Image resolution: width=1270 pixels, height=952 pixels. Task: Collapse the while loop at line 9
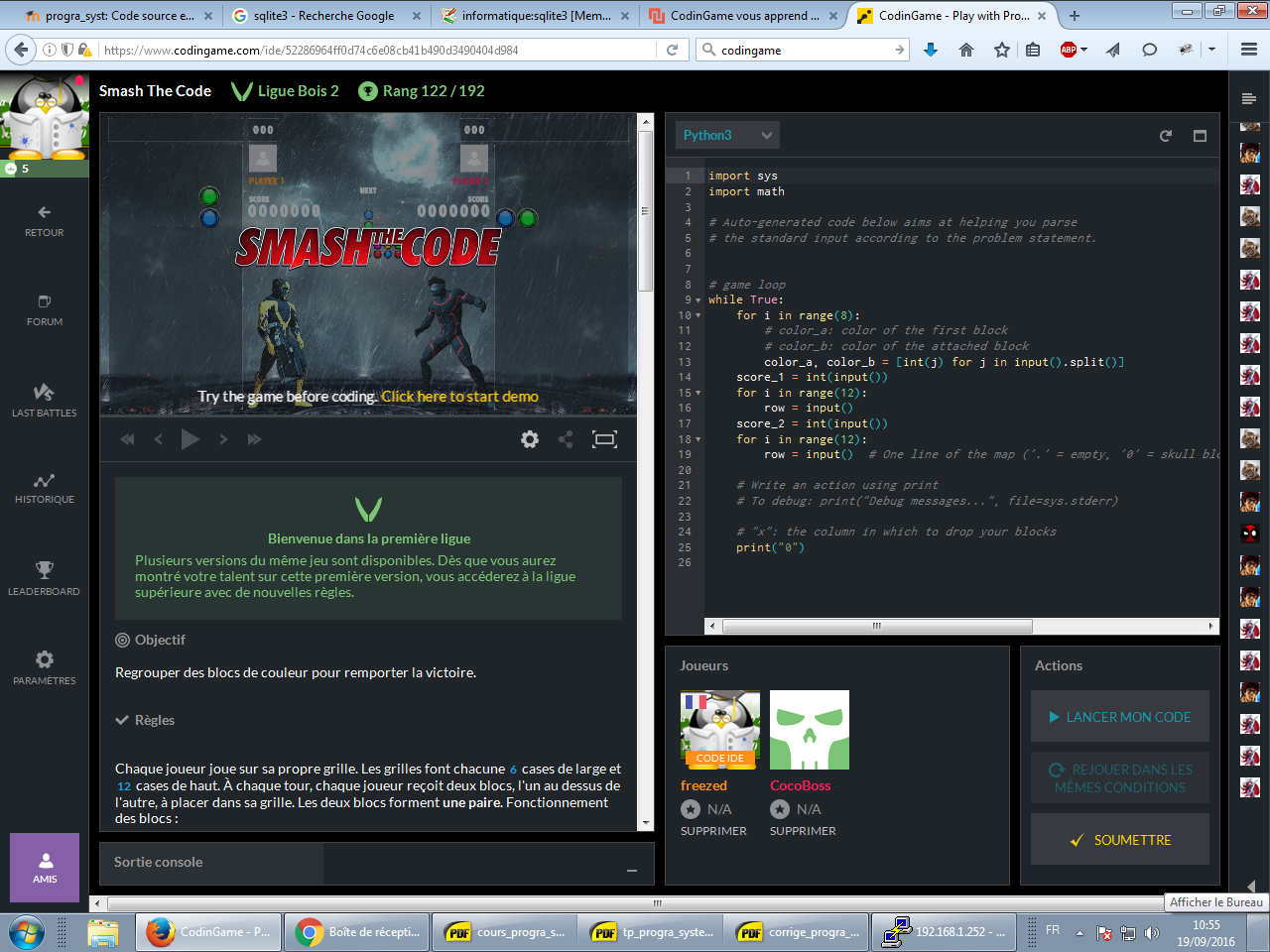[x=698, y=299]
